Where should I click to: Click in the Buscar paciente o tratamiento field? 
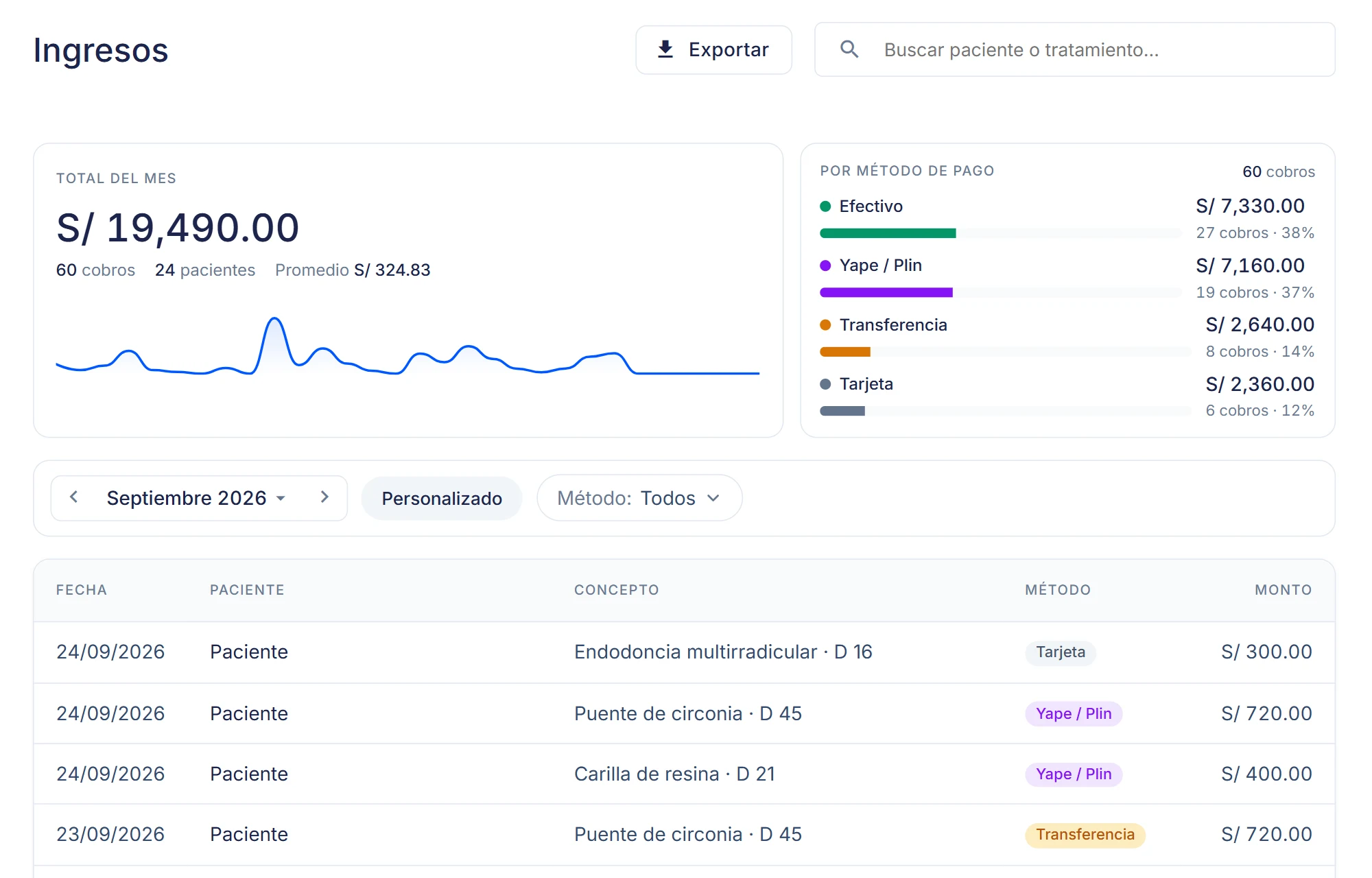coord(1074,49)
